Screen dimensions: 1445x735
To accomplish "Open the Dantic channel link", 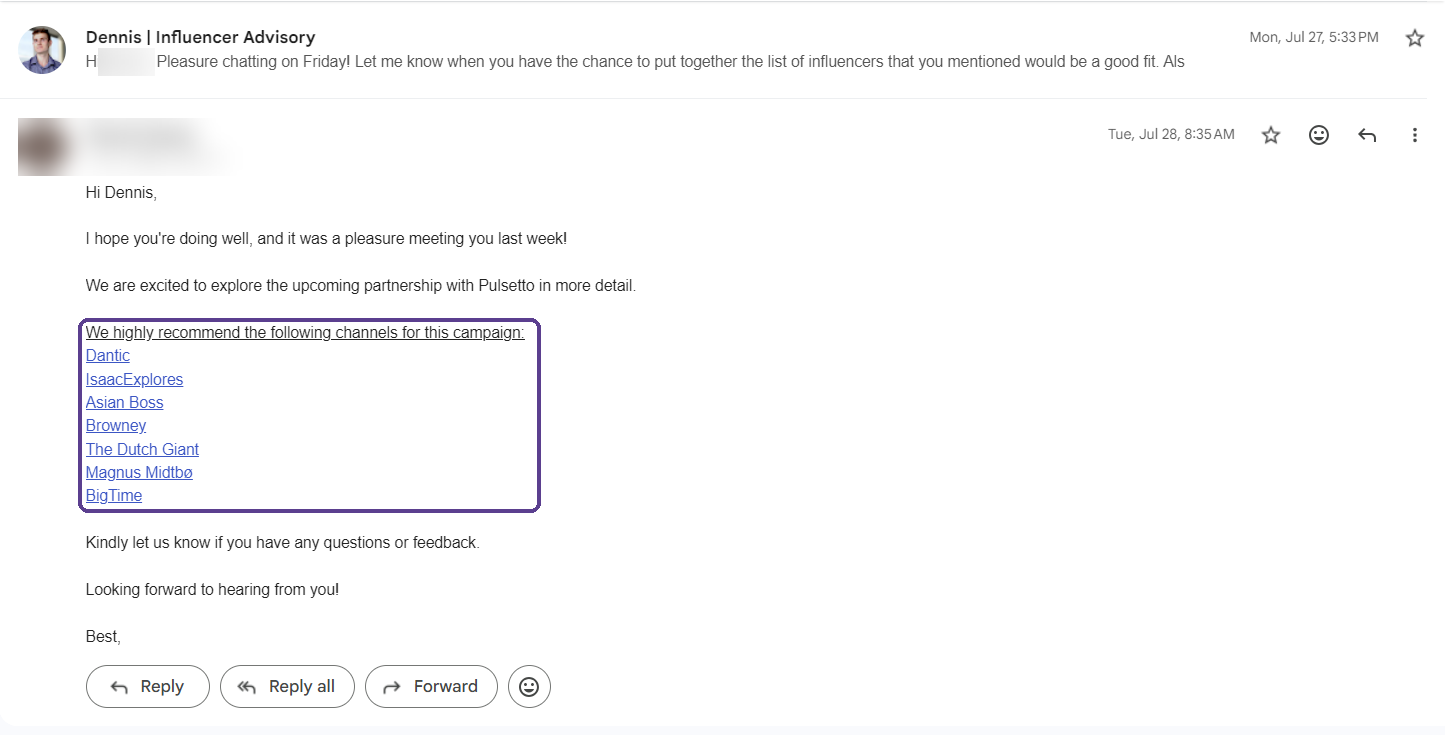I will (108, 356).
